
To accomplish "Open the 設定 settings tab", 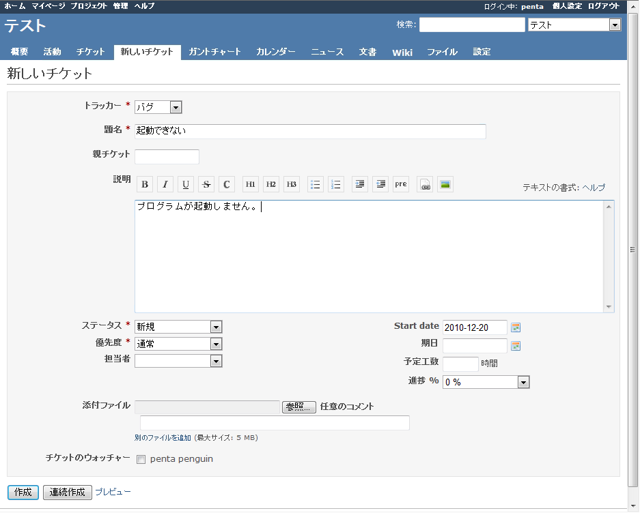I will (482, 52).
